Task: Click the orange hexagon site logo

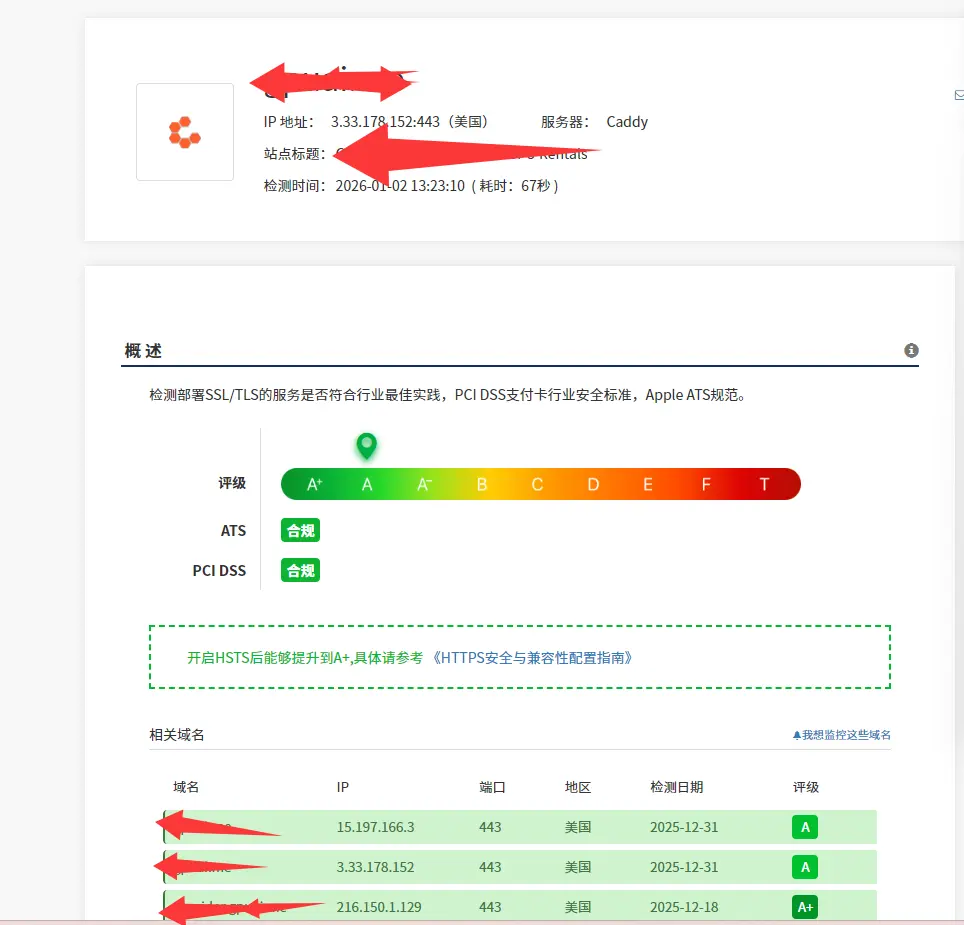Action: pyautogui.click(x=184, y=132)
